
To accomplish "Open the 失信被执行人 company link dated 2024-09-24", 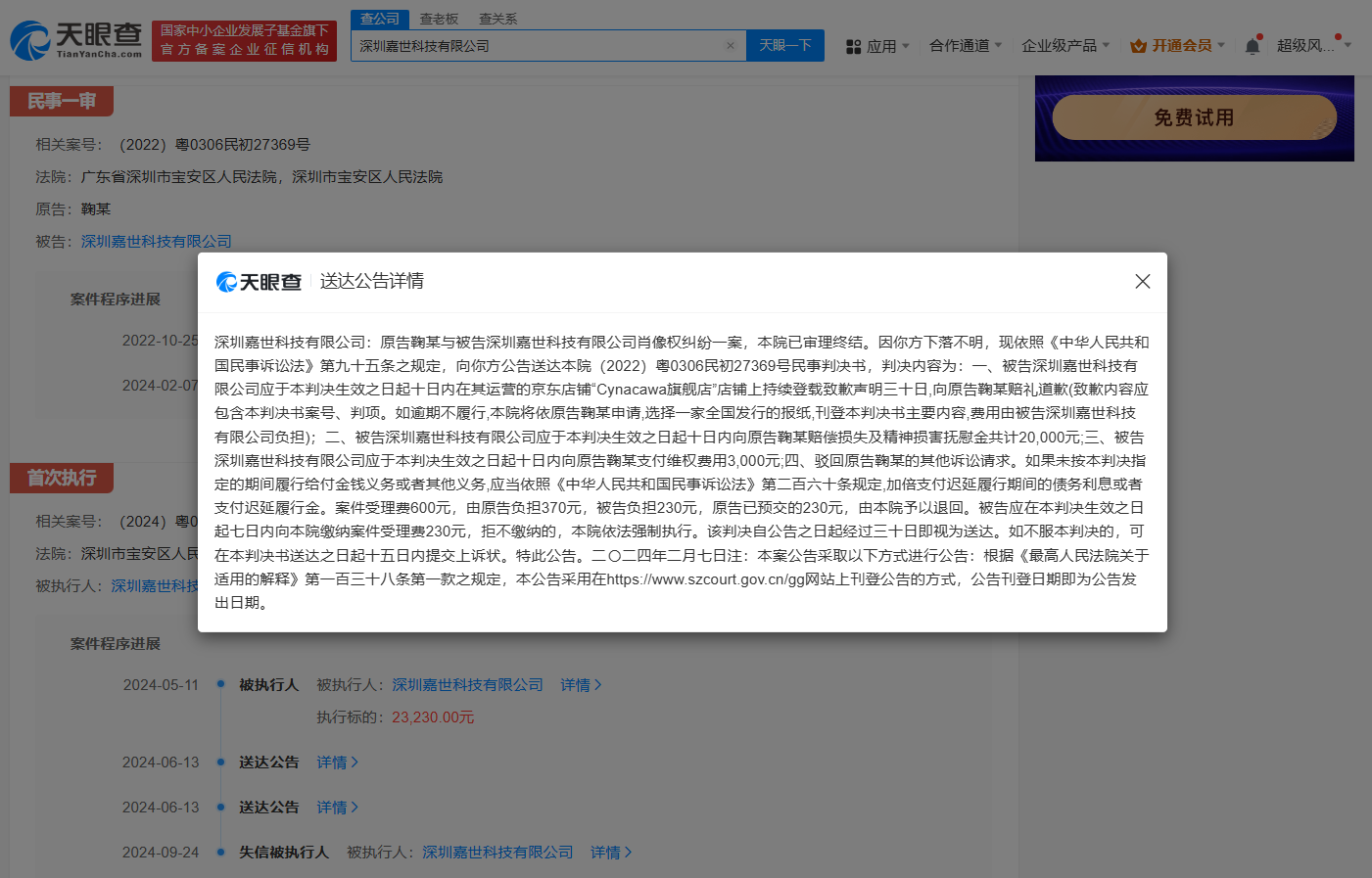I will coord(497,853).
